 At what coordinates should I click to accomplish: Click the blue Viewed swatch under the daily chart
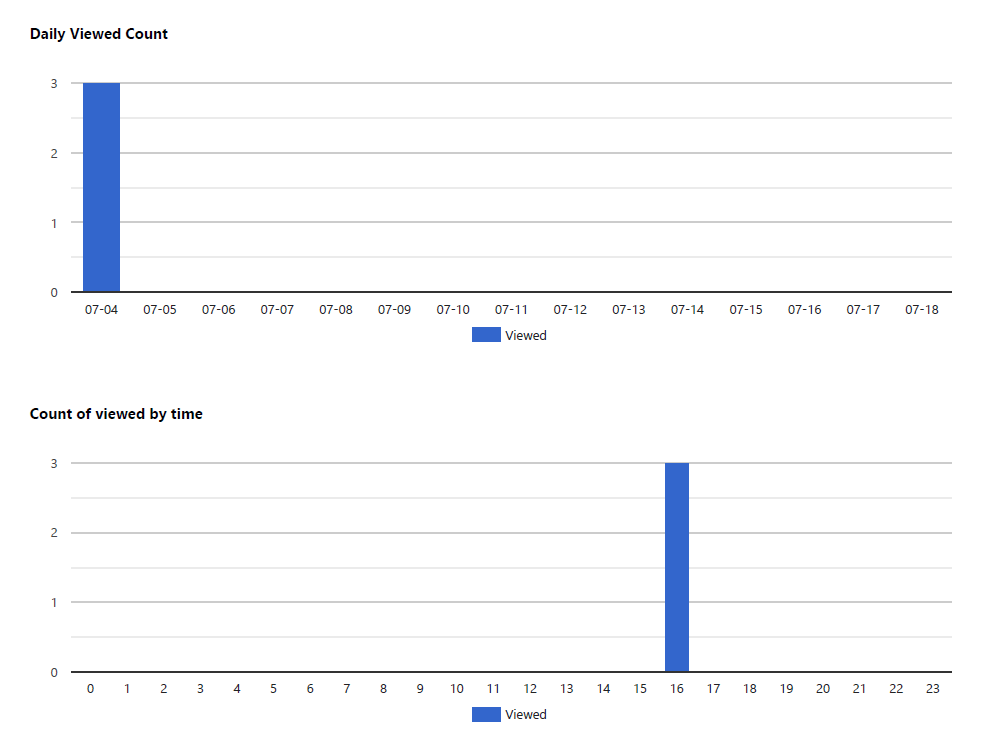[x=487, y=335]
